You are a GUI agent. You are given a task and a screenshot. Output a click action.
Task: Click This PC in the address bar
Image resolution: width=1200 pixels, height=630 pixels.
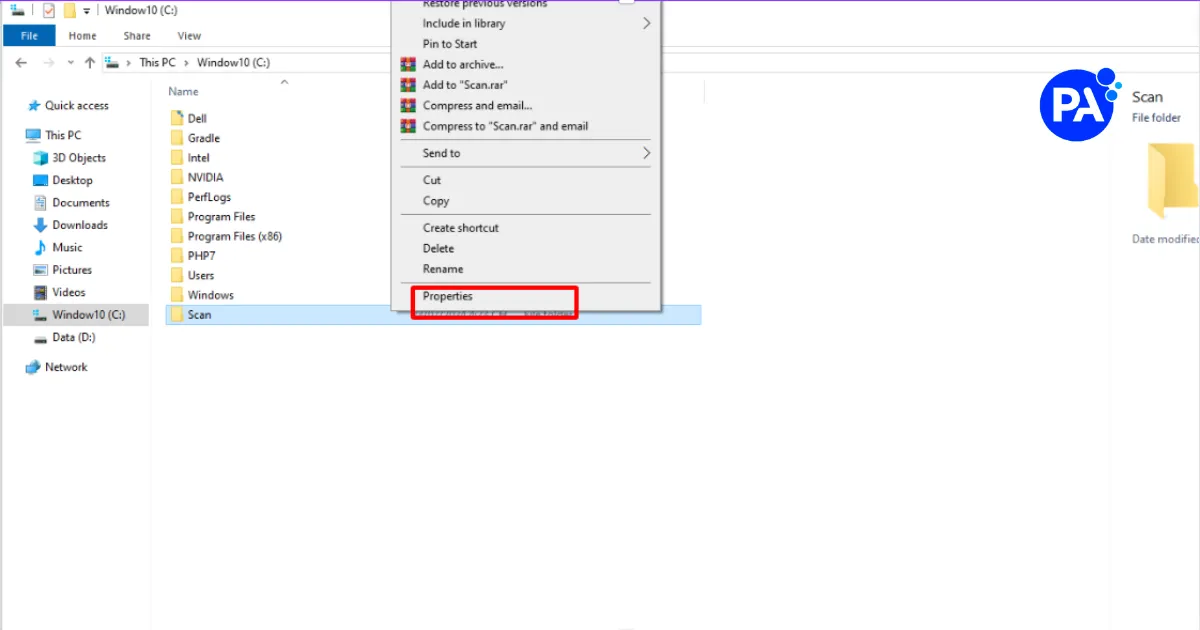pyautogui.click(x=157, y=62)
